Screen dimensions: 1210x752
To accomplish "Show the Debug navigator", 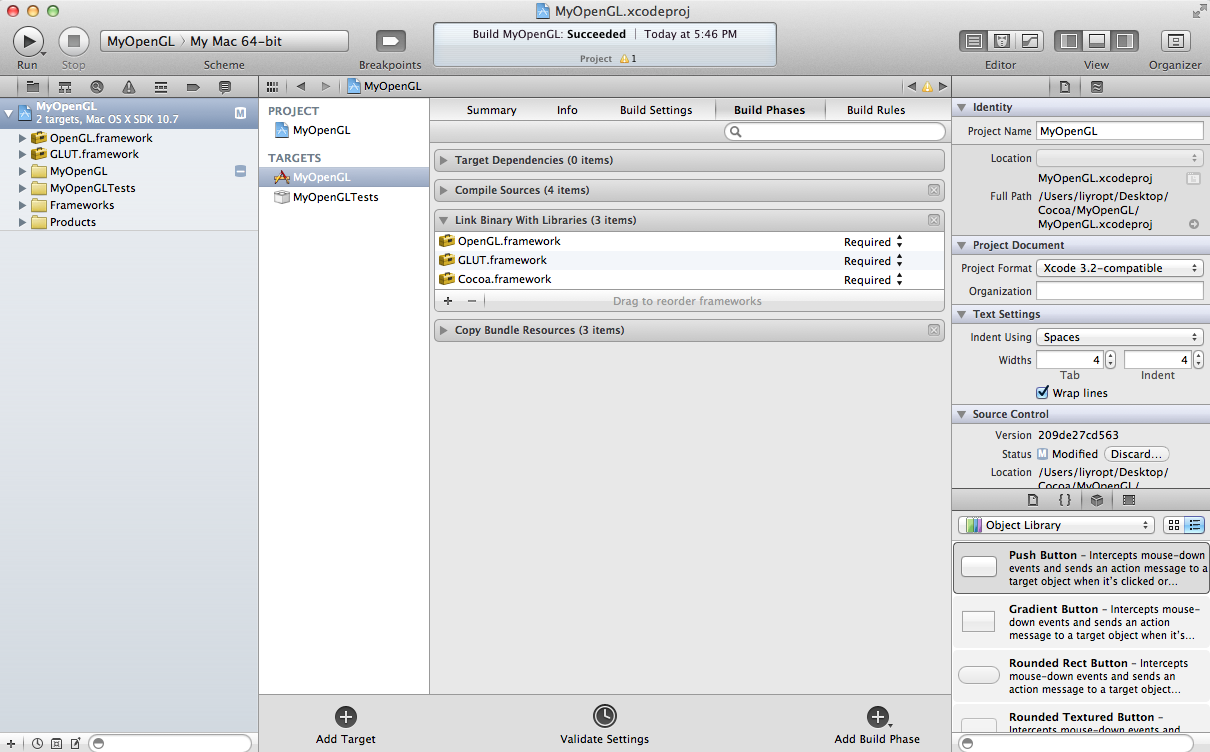I will (x=161, y=87).
